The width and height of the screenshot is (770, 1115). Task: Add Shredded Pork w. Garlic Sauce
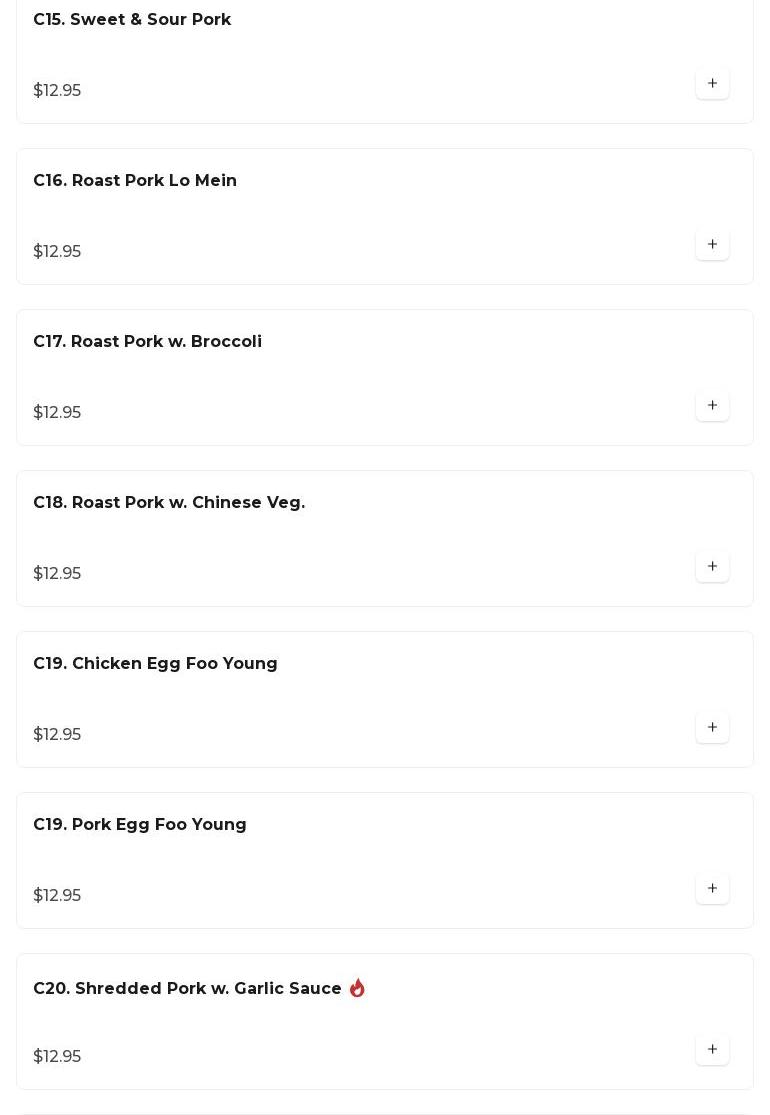point(712,1049)
